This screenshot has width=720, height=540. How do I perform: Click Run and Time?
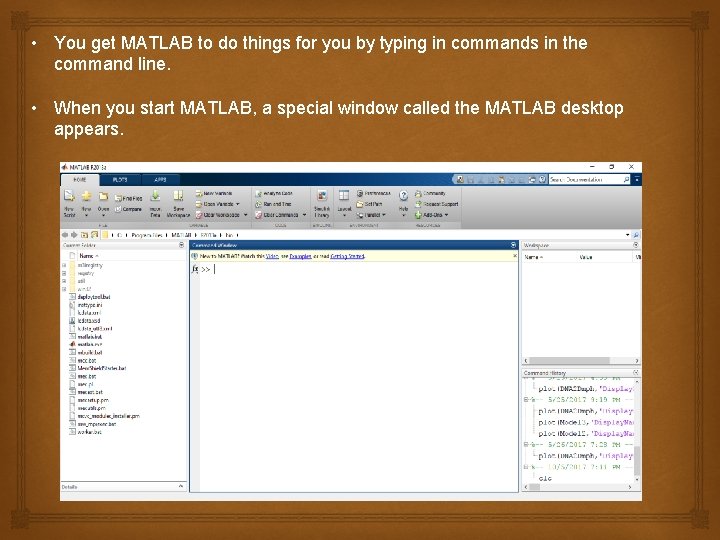273,204
